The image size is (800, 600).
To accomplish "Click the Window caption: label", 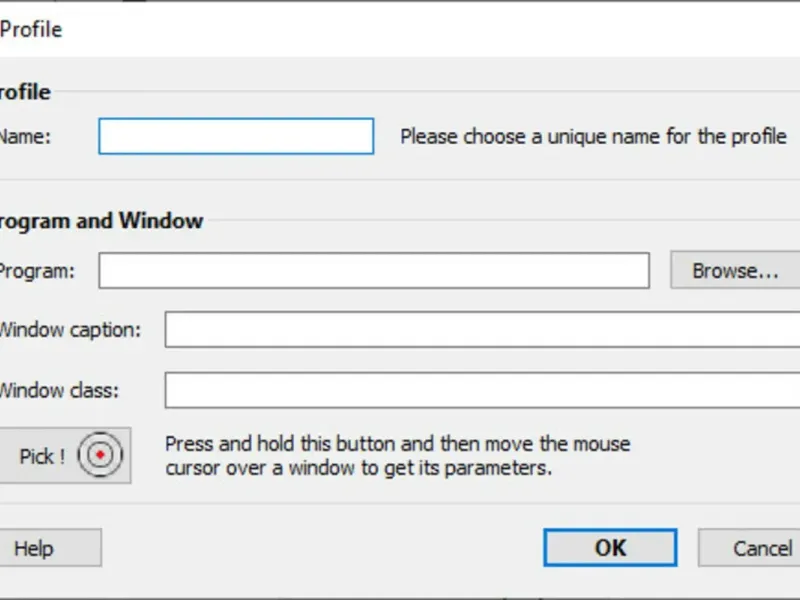I will coord(68,330).
